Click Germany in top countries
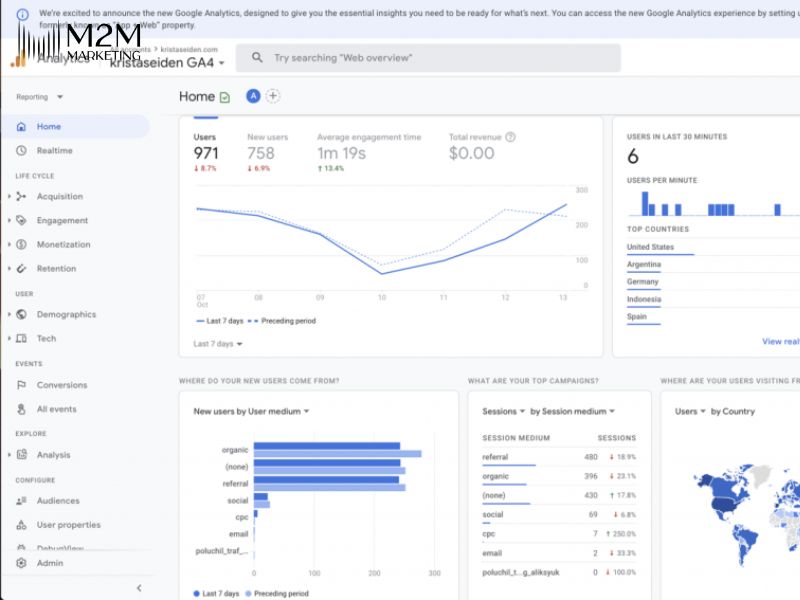This screenshot has height=600, width=800. [642, 282]
